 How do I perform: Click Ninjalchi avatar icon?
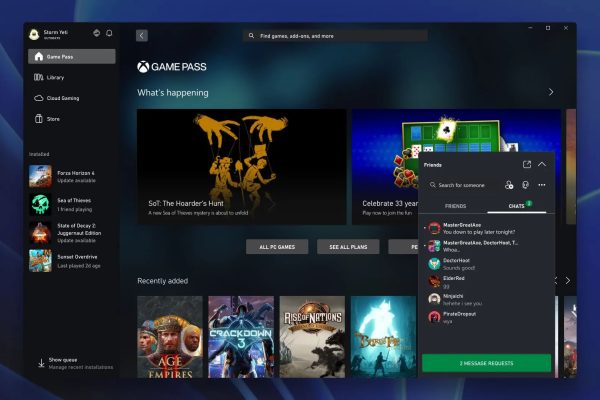(434, 299)
